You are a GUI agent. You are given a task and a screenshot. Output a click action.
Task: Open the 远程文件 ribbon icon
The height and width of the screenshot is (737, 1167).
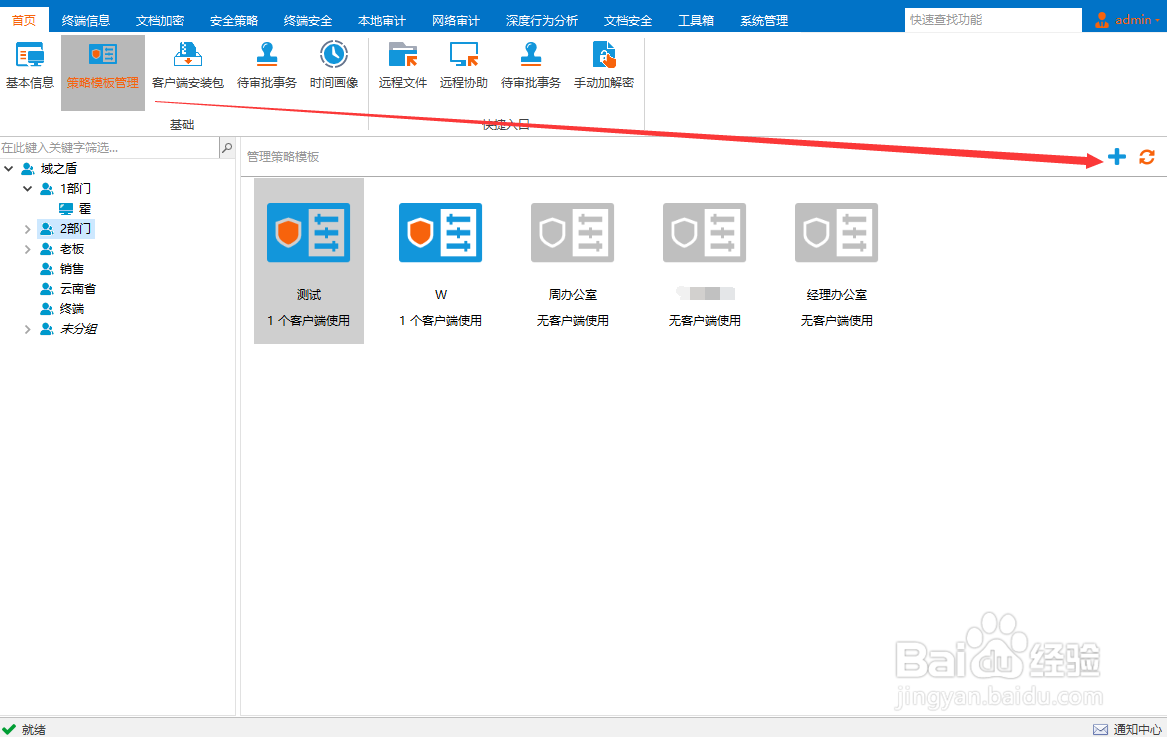pyautogui.click(x=403, y=66)
